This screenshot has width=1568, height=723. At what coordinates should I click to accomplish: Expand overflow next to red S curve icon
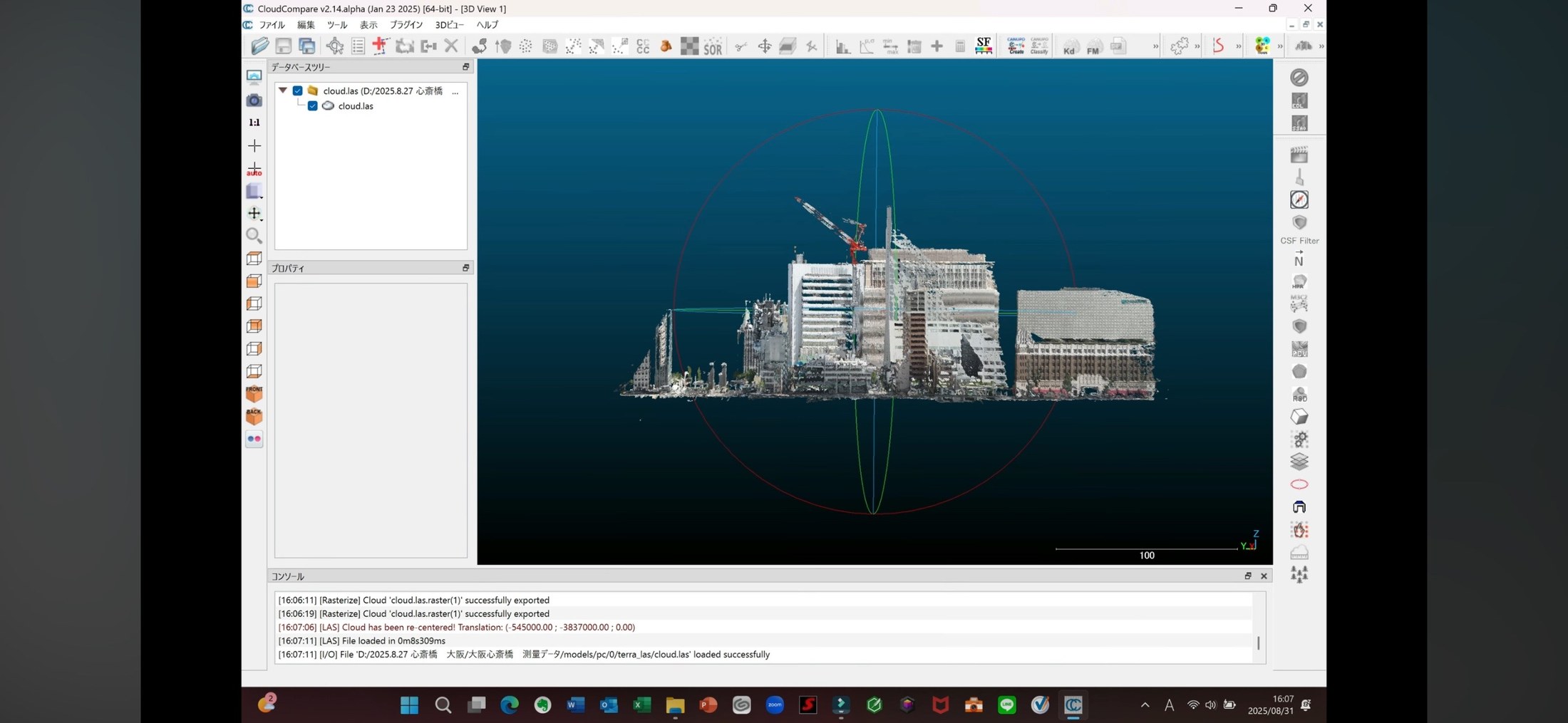(x=1239, y=47)
